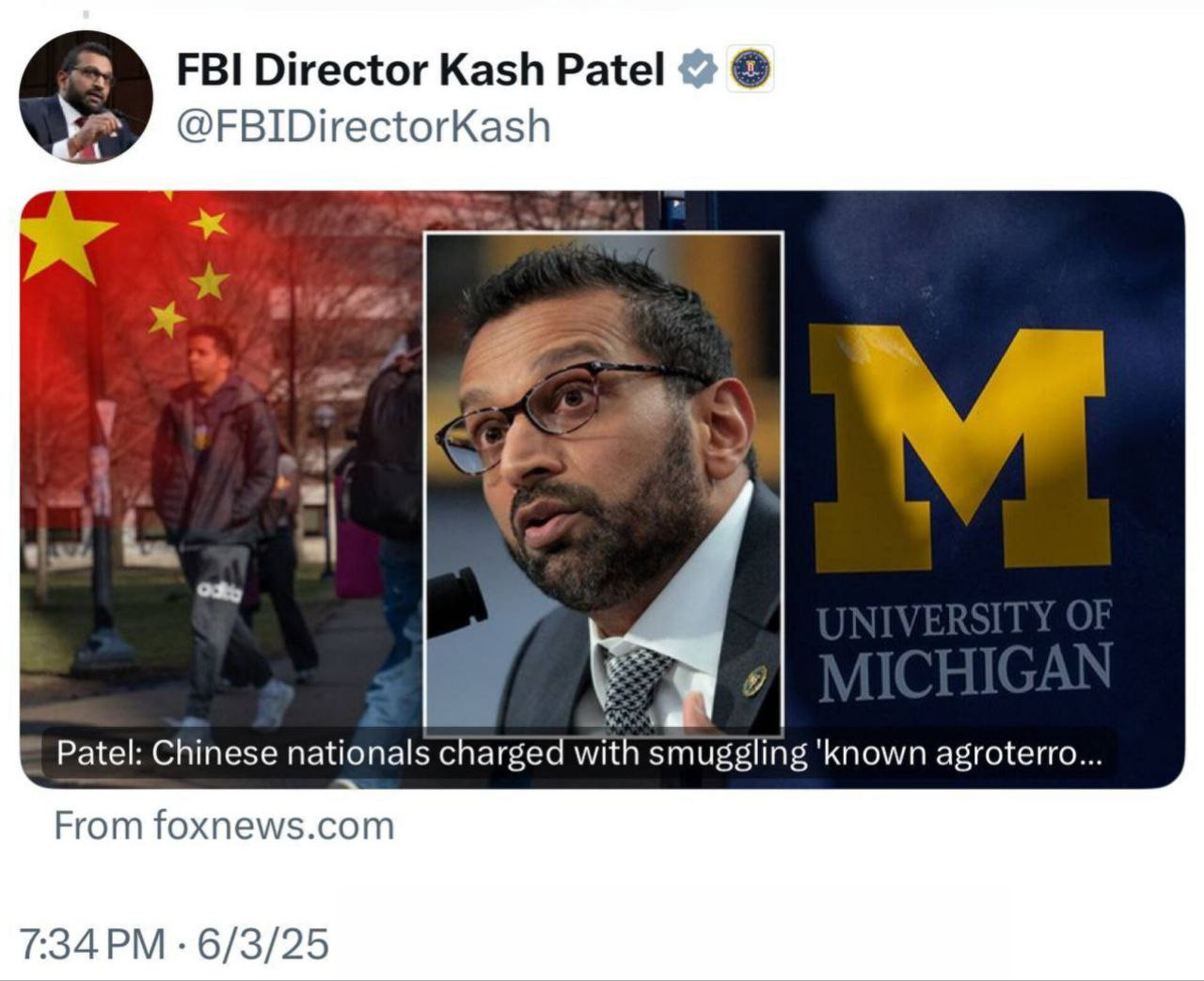Click the blue verified checkmark badge
The height and width of the screenshot is (981, 1204).
[698, 70]
